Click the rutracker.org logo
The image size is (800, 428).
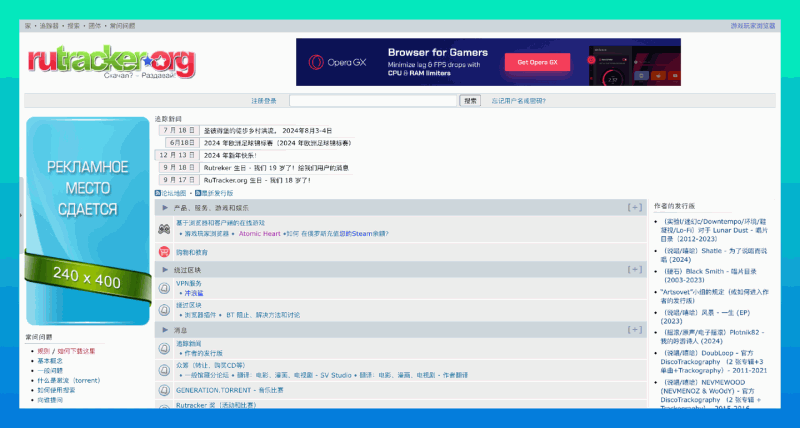(111, 62)
